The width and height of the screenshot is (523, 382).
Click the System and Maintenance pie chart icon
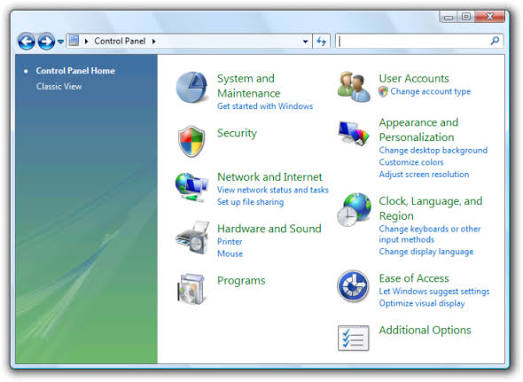[191, 87]
